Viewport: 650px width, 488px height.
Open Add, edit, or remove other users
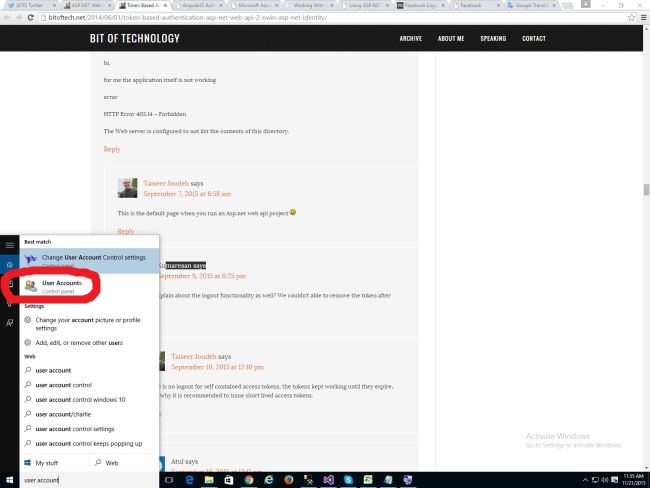coord(89,343)
